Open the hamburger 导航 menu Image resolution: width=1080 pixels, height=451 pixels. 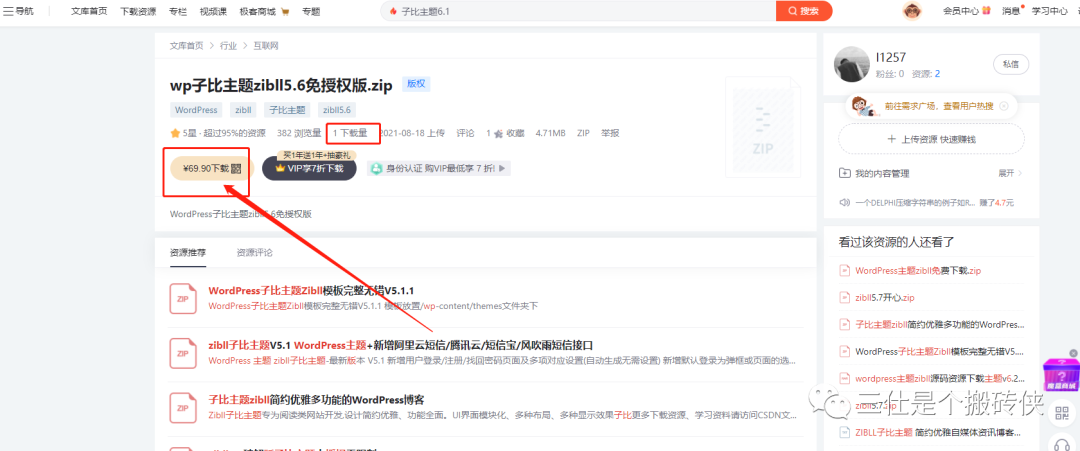coord(19,11)
